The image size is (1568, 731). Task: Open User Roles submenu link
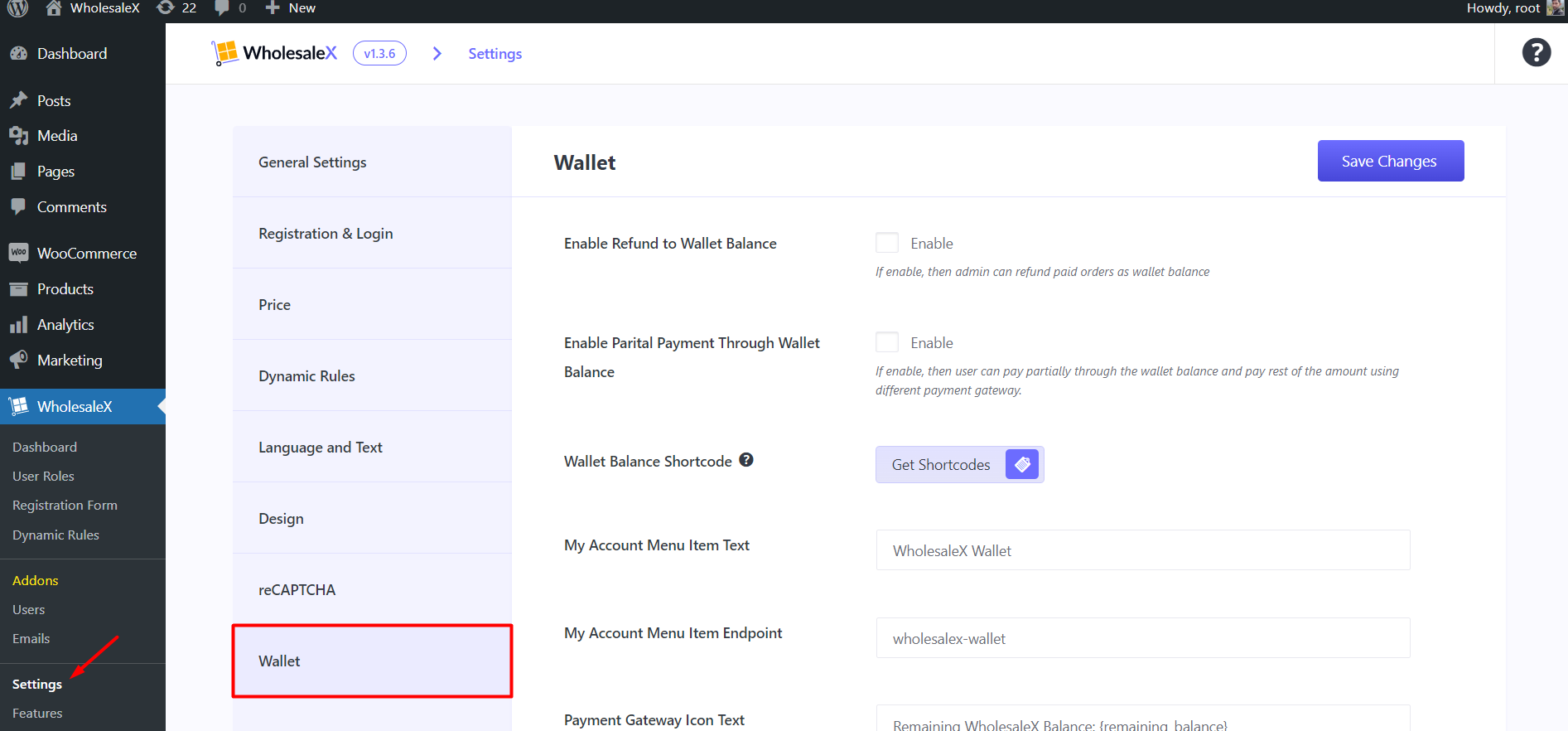[43, 476]
